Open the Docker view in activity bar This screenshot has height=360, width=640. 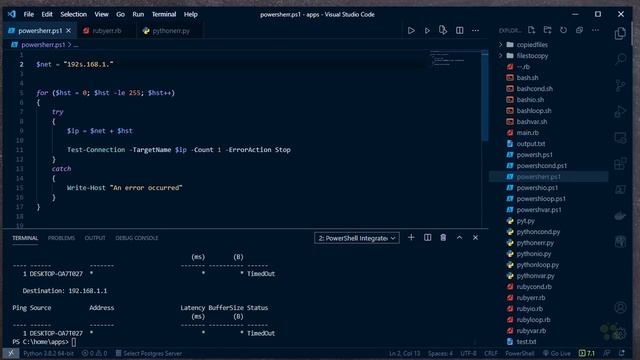coord(620,216)
